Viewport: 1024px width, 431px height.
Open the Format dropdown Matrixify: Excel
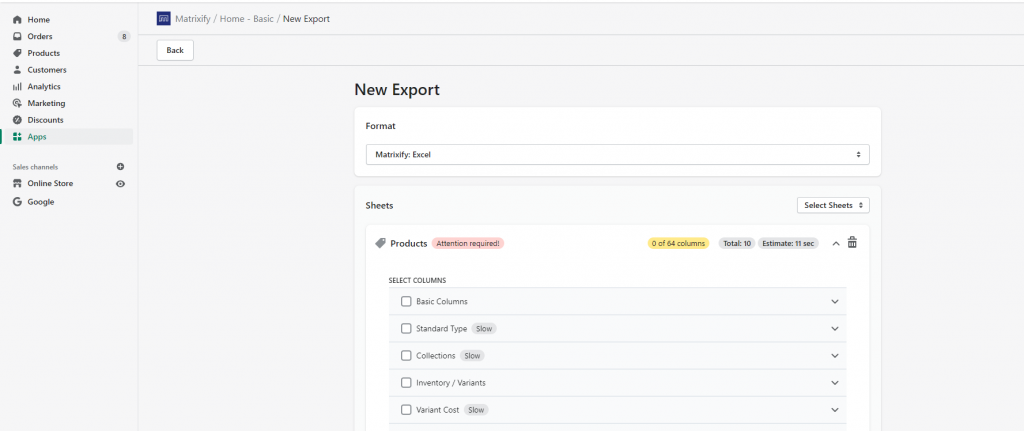pyautogui.click(x=617, y=155)
